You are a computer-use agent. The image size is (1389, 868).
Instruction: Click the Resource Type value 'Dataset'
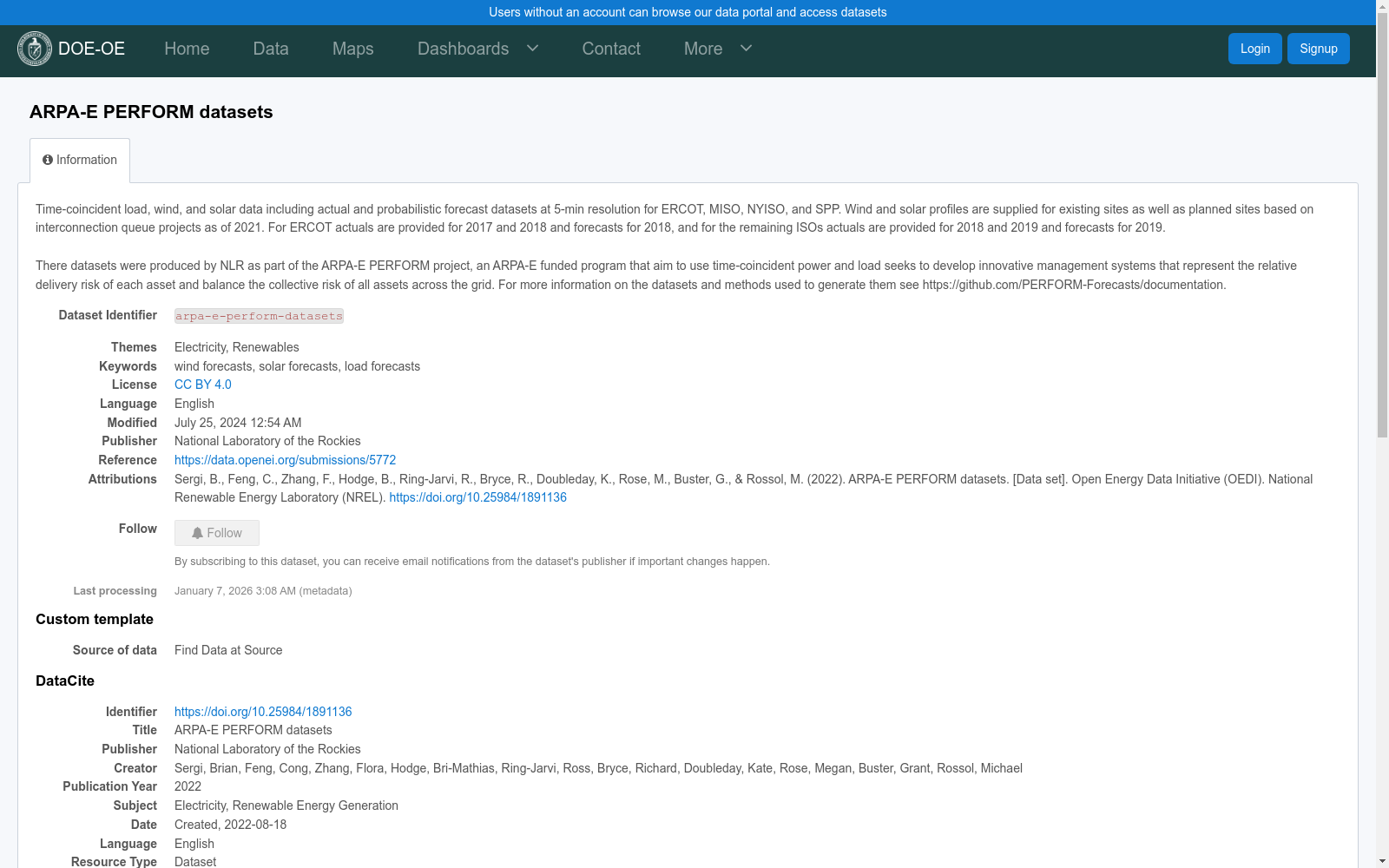(195, 861)
